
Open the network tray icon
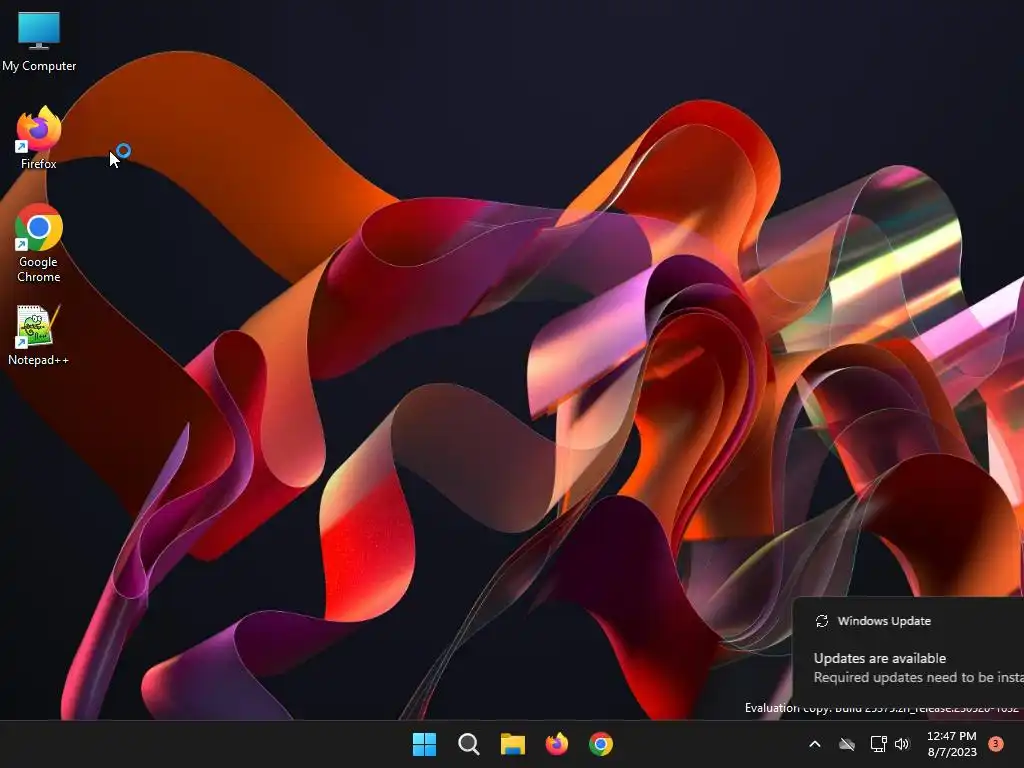(878, 744)
